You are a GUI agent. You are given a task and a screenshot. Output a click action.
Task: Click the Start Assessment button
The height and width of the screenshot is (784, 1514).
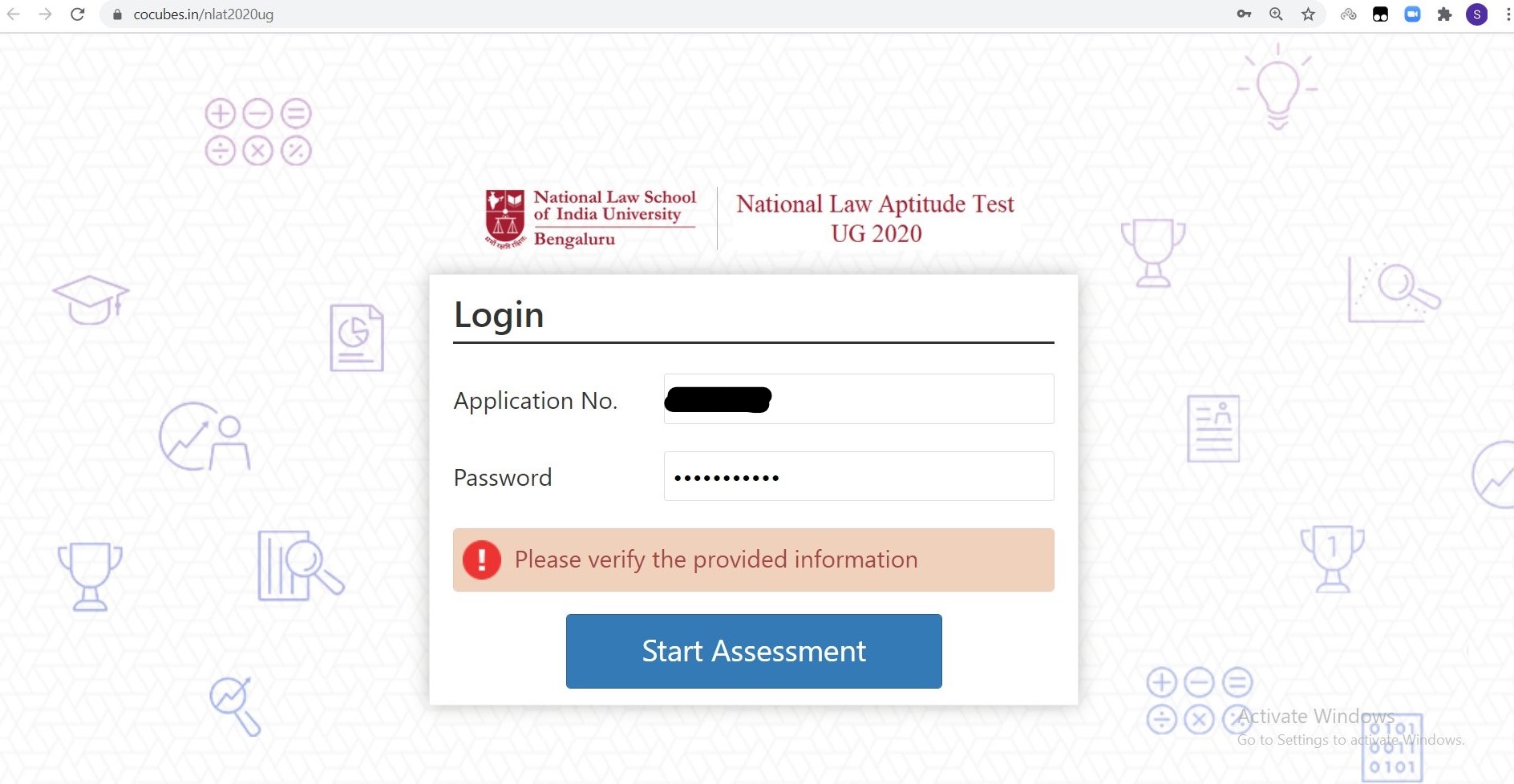(x=754, y=651)
